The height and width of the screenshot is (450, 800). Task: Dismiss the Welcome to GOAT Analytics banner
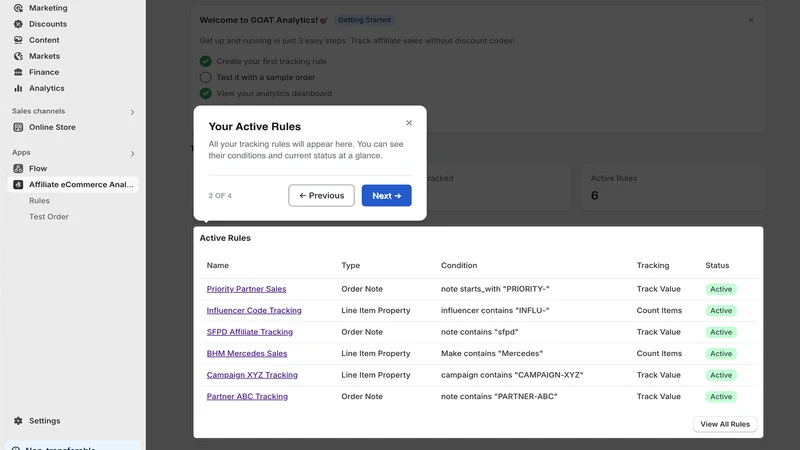[x=751, y=20]
